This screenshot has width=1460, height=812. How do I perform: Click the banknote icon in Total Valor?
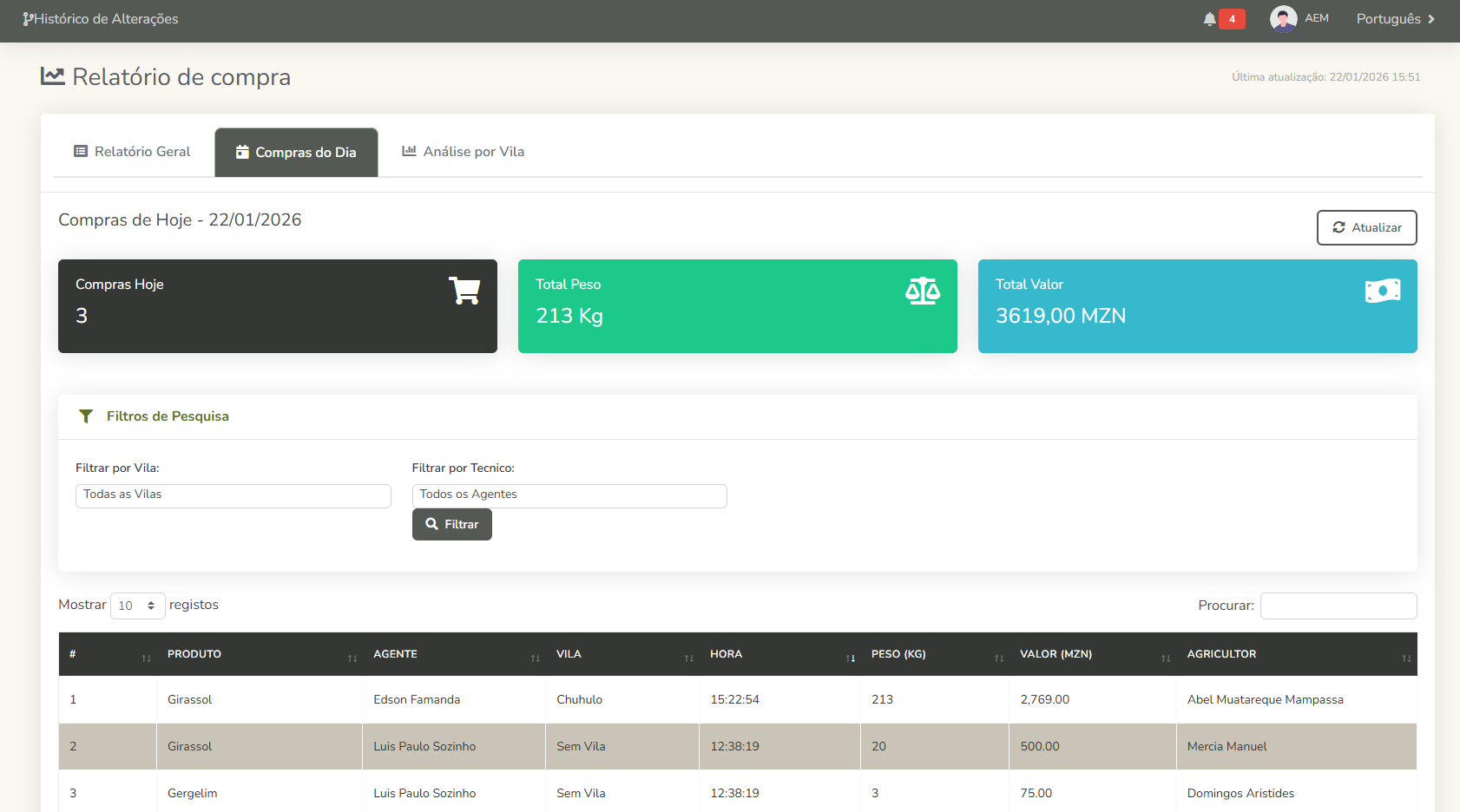pyautogui.click(x=1382, y=291)
